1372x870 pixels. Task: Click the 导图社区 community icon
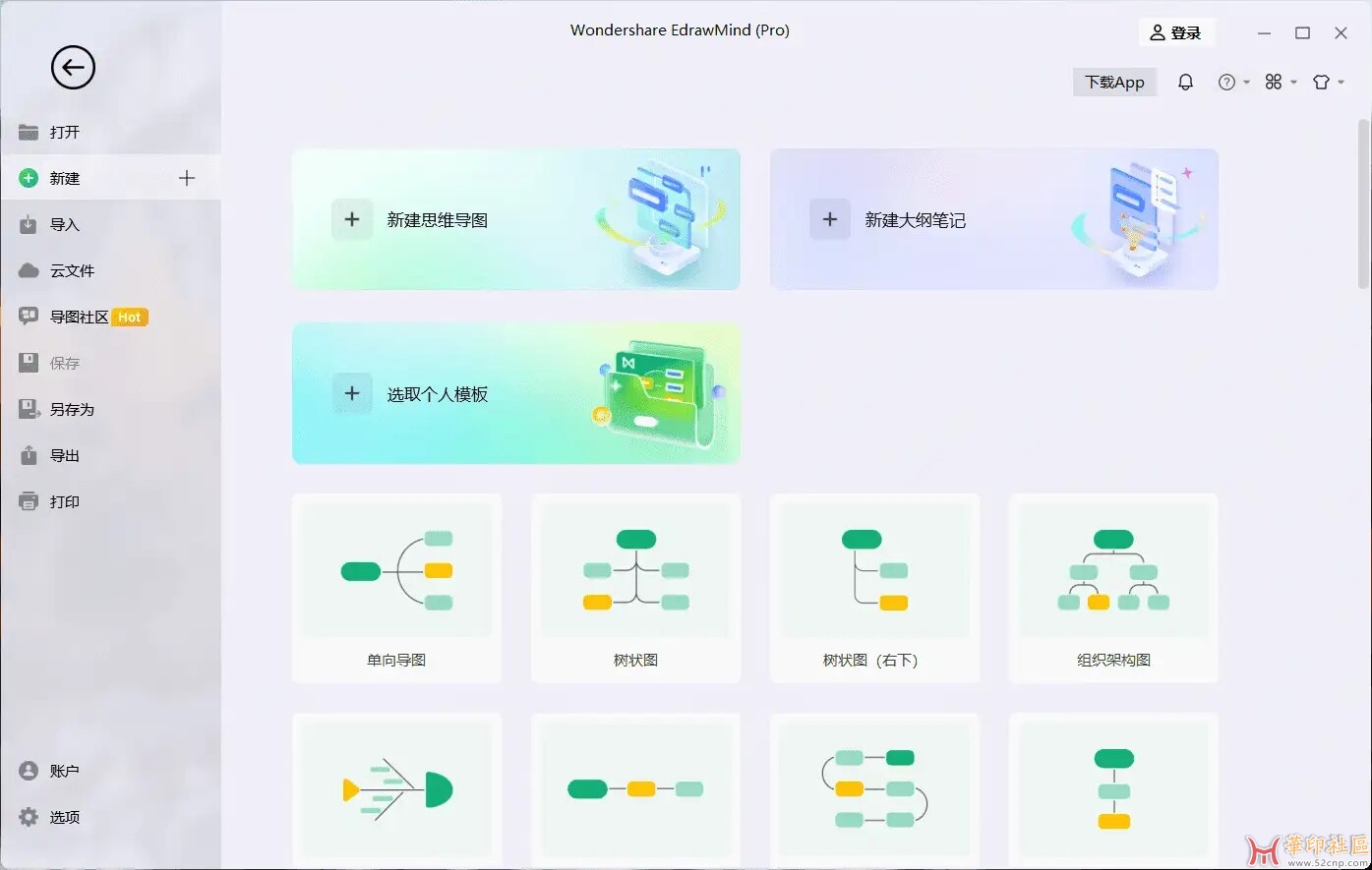[x=29, y=317]
